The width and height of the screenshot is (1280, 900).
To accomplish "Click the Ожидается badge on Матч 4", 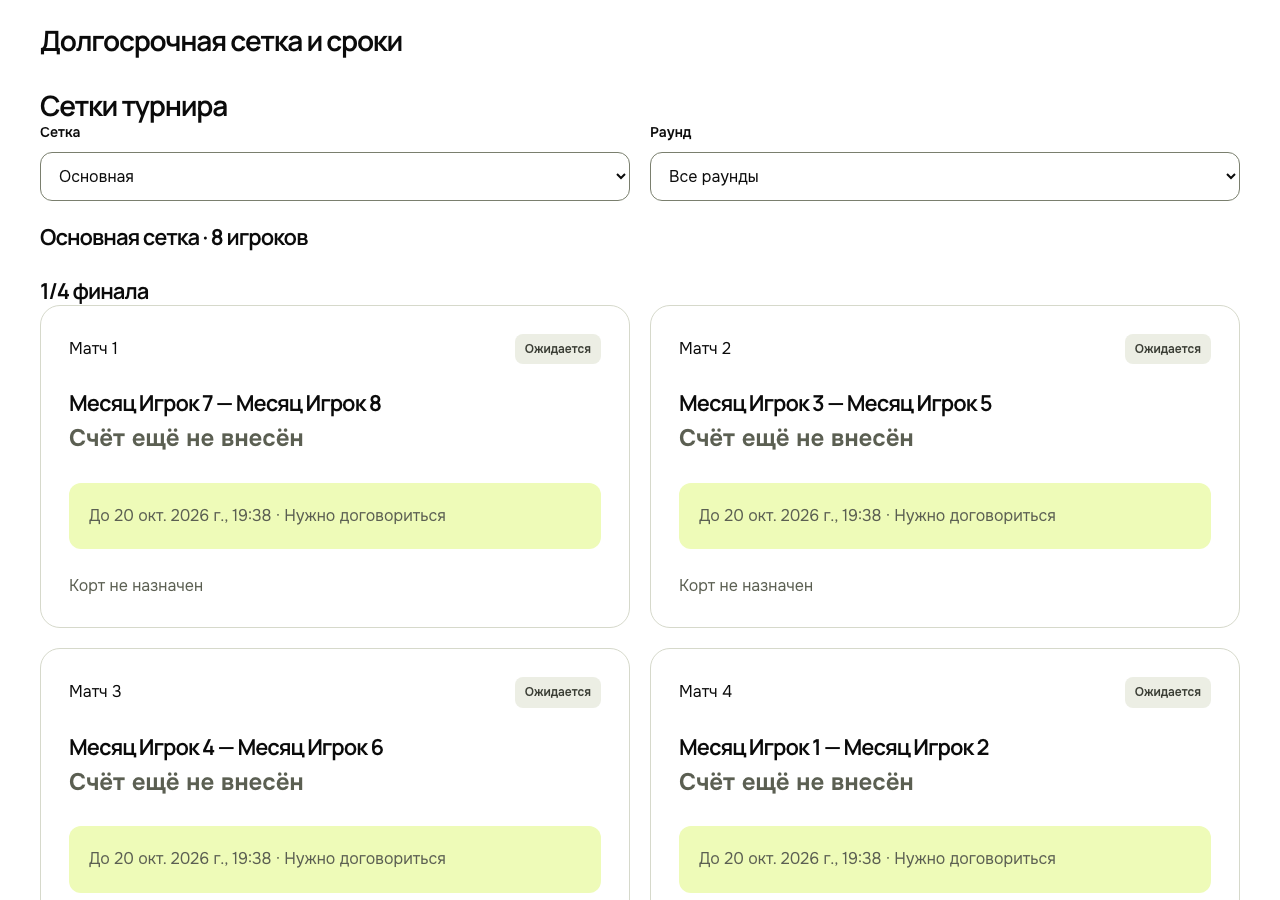I will (x=1168, y=692).
